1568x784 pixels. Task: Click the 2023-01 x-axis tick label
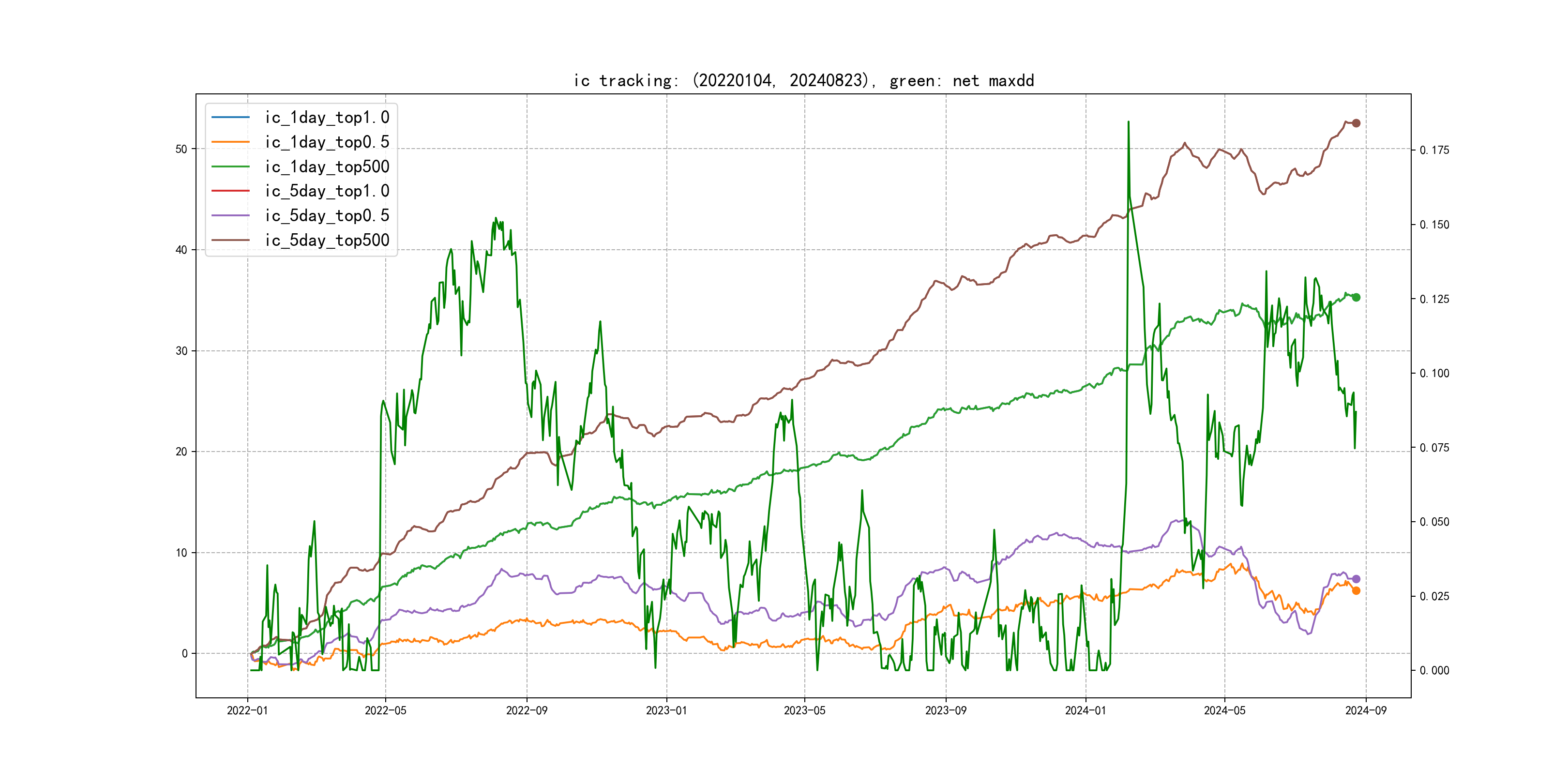[666, 710]
